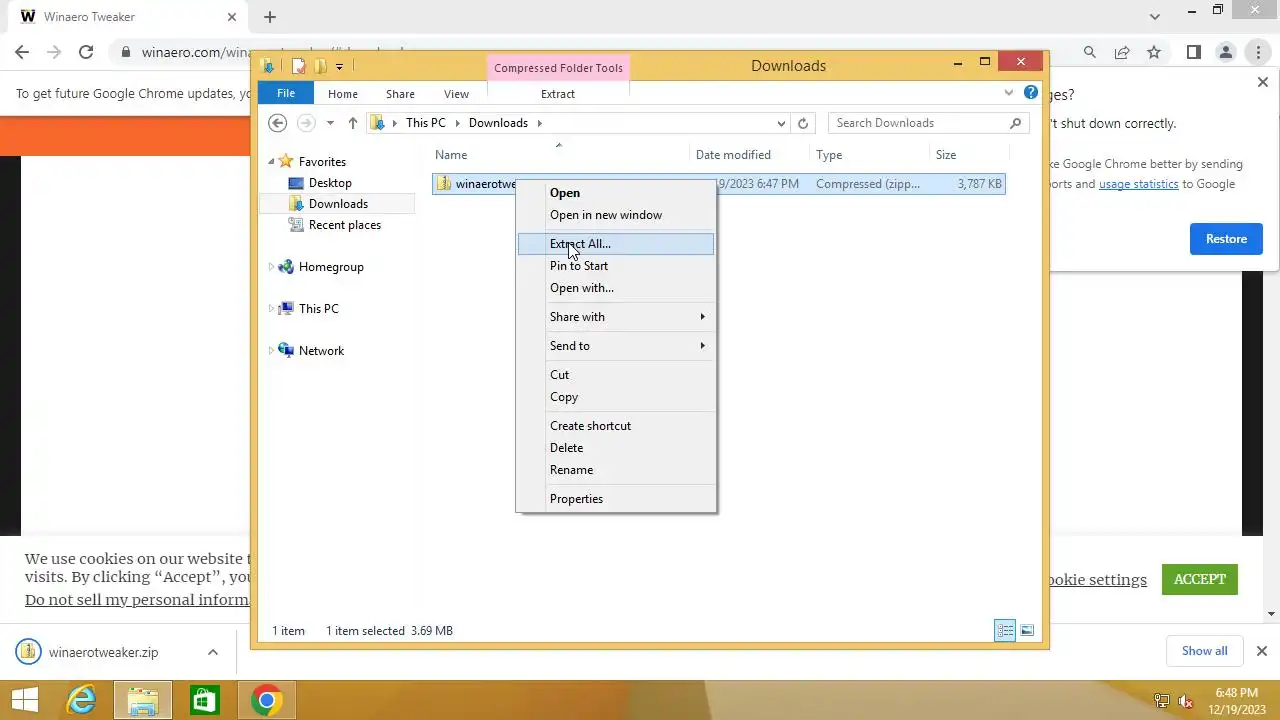Viewport: 1280px width, 720px height.
Task: Click the Explorer Back arrow
Action: click(278, 123)
